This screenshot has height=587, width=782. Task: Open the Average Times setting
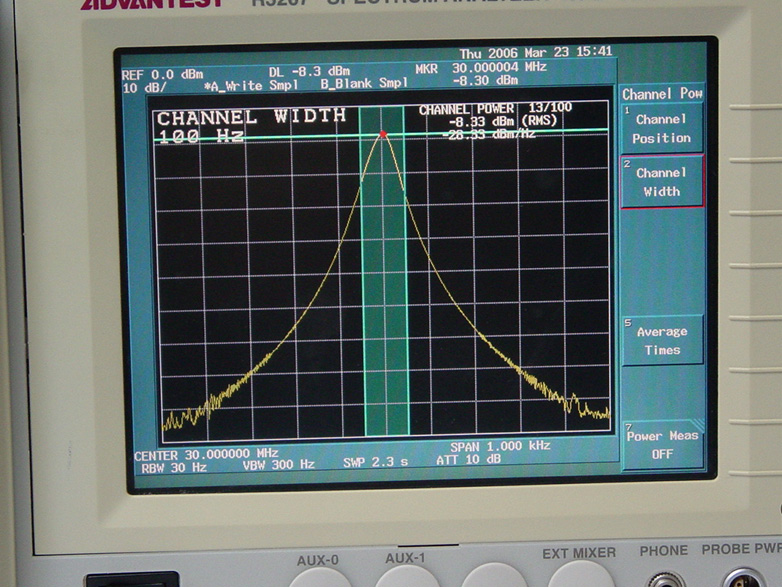(x=662, y=340)
